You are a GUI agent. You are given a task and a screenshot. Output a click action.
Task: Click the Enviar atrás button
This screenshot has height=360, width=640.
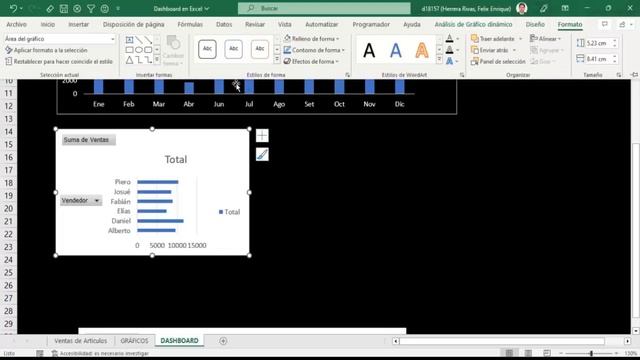(x=490, y=50)
